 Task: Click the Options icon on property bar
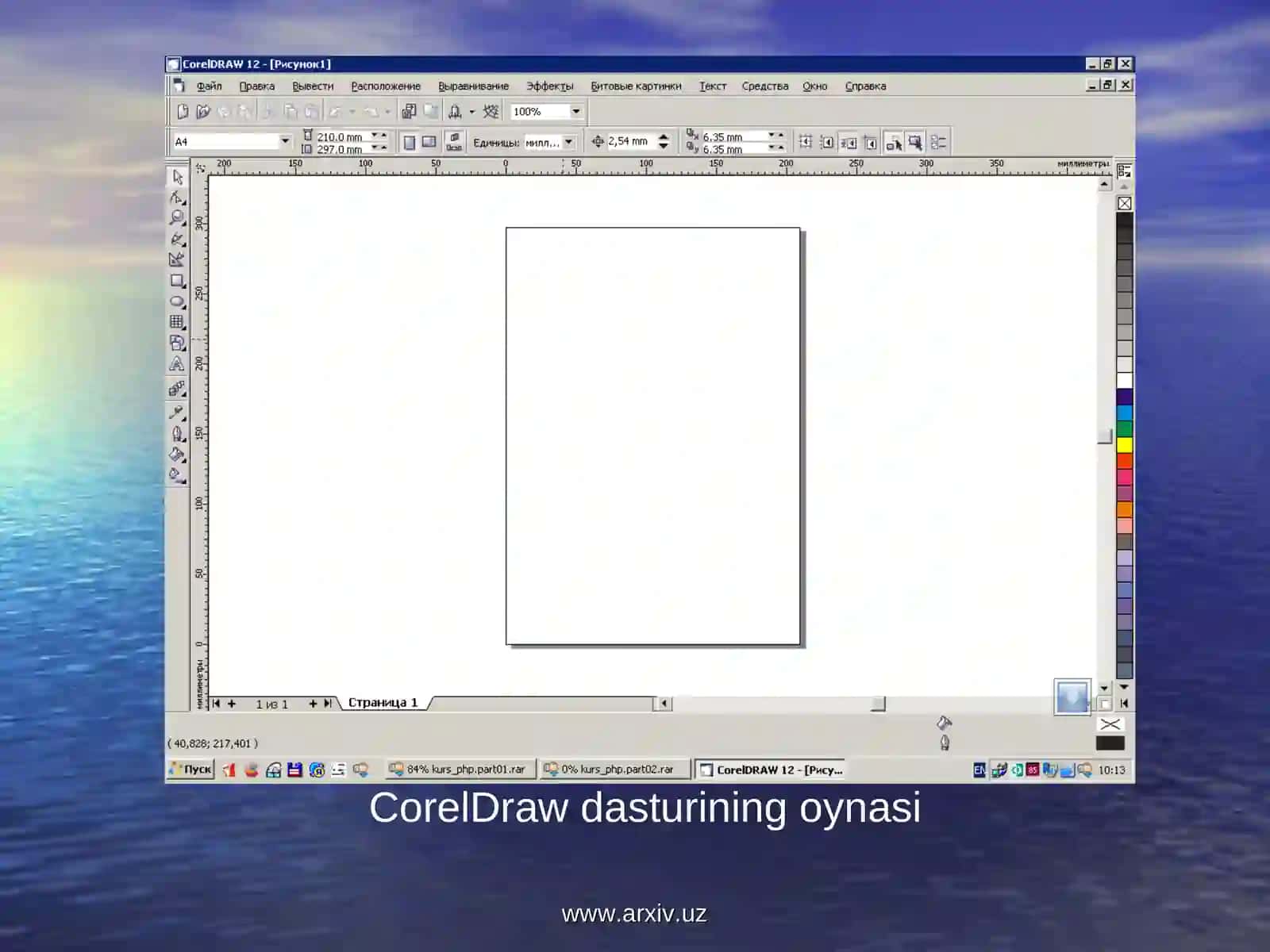pyautogui.click(x=938, y=142)
